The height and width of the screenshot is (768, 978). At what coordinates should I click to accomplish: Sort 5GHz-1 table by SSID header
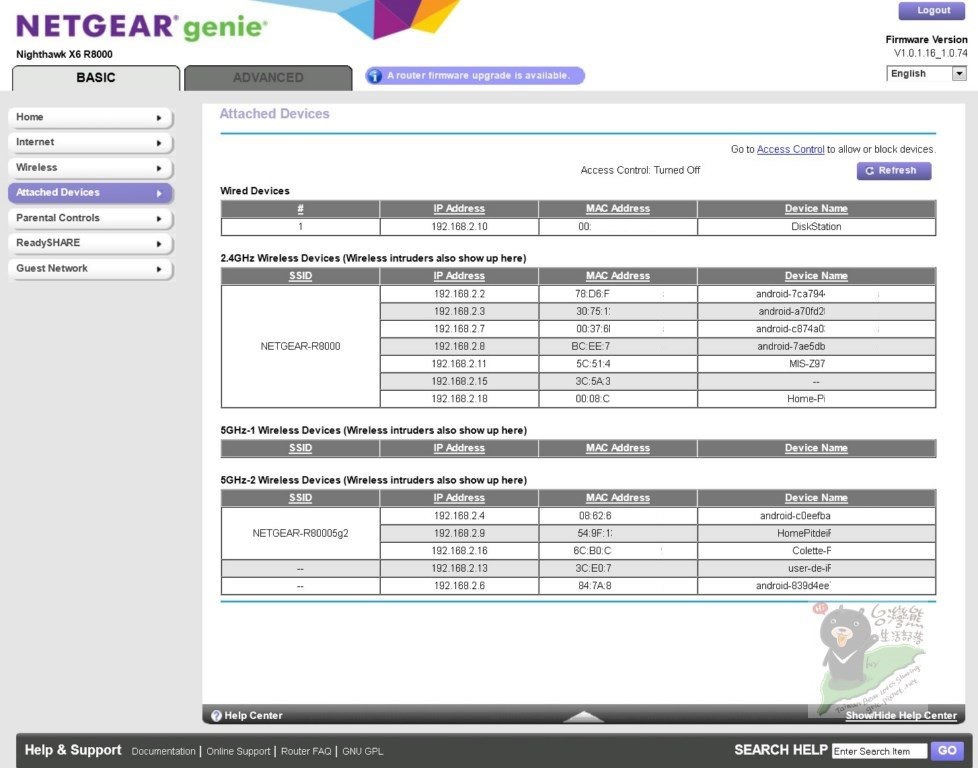(x=300, y=448)
